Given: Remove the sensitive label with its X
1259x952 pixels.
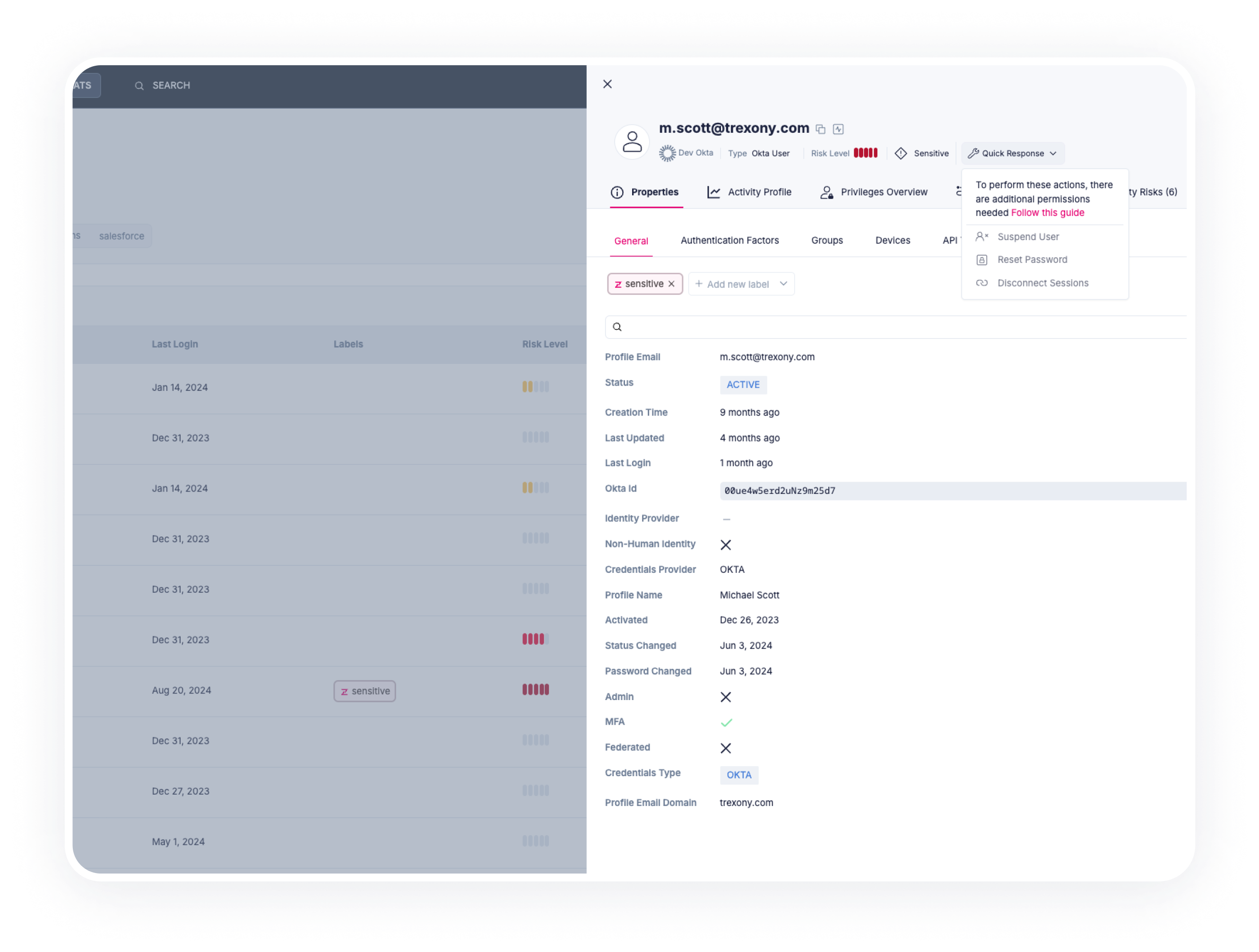Looking at the screenshot, I should 671,284.
